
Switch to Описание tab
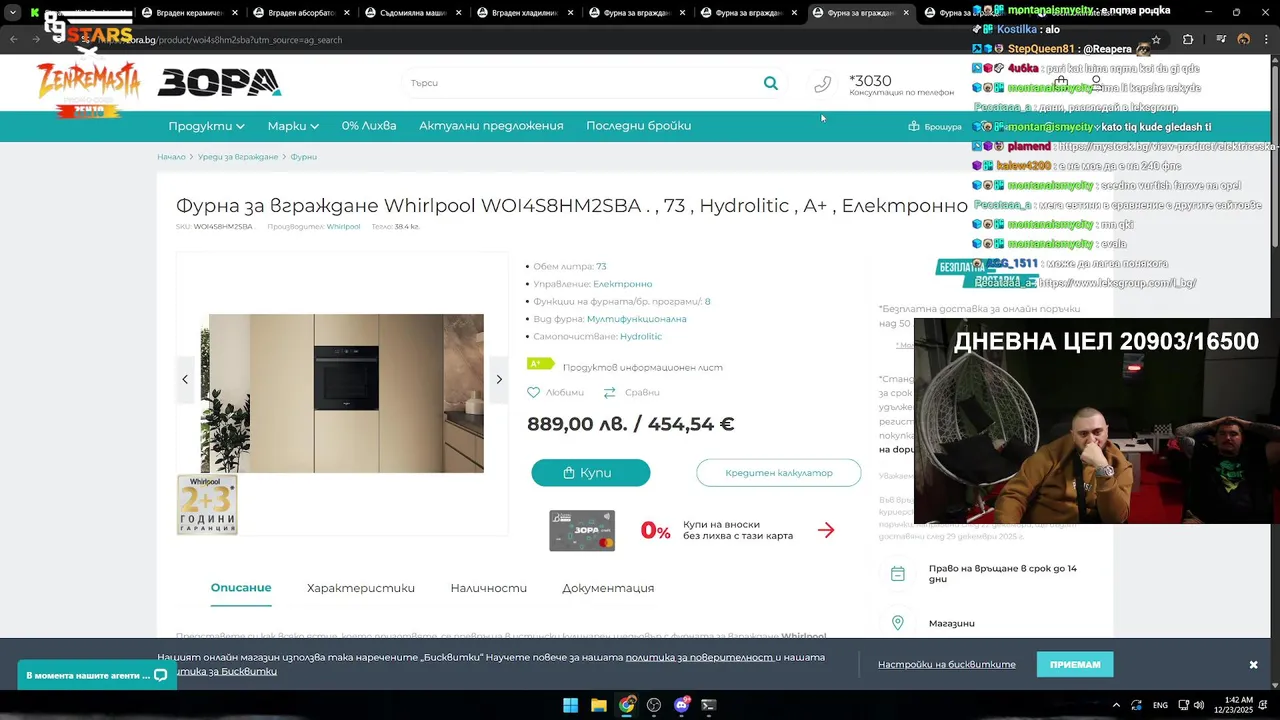[241, 588]
